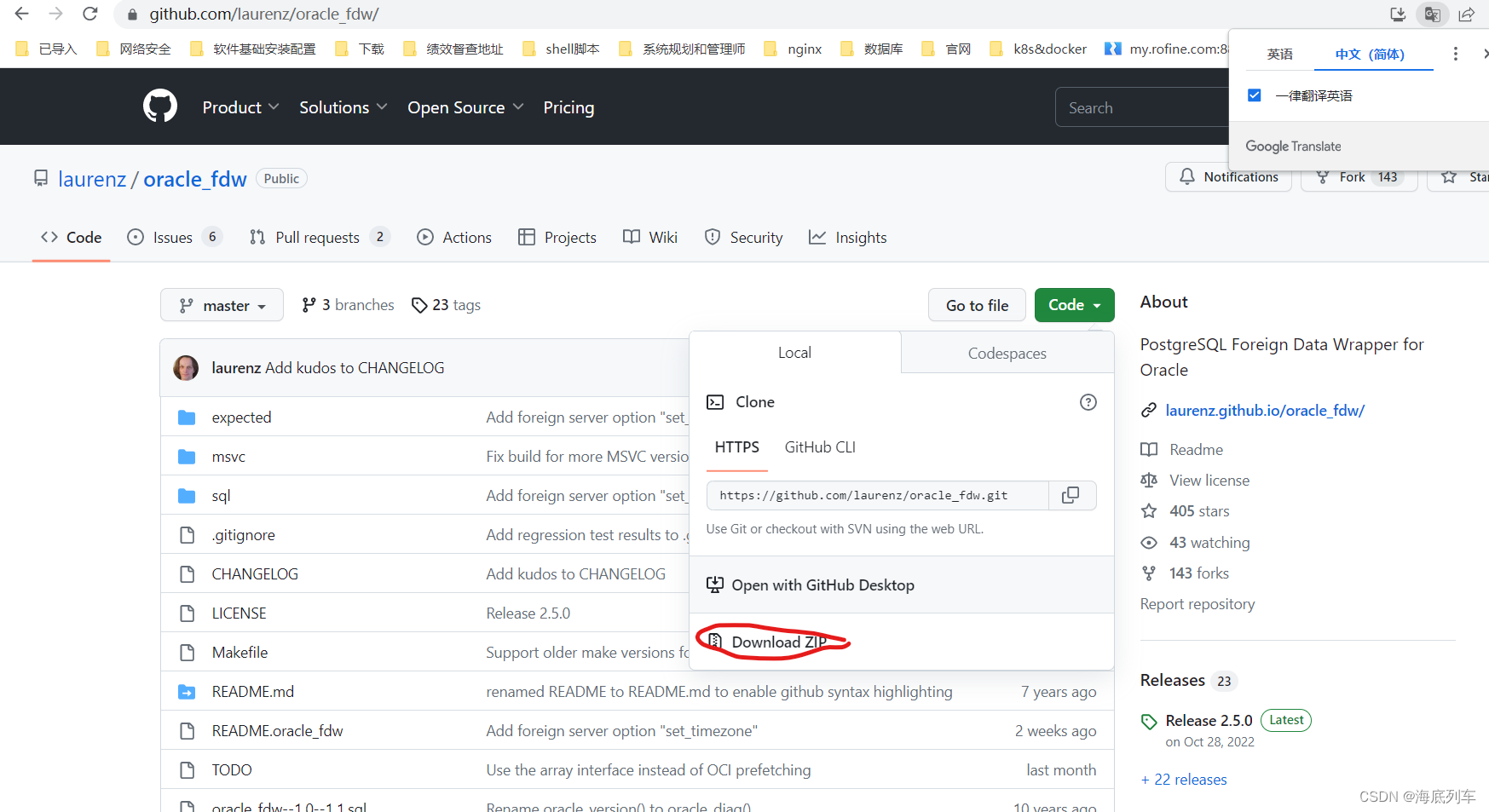The width and height of the screenshot is (1489, 812).
Task: Open the k8s&docker bookmark folder
Action: pyautogui.click(x=1038, y=49)
